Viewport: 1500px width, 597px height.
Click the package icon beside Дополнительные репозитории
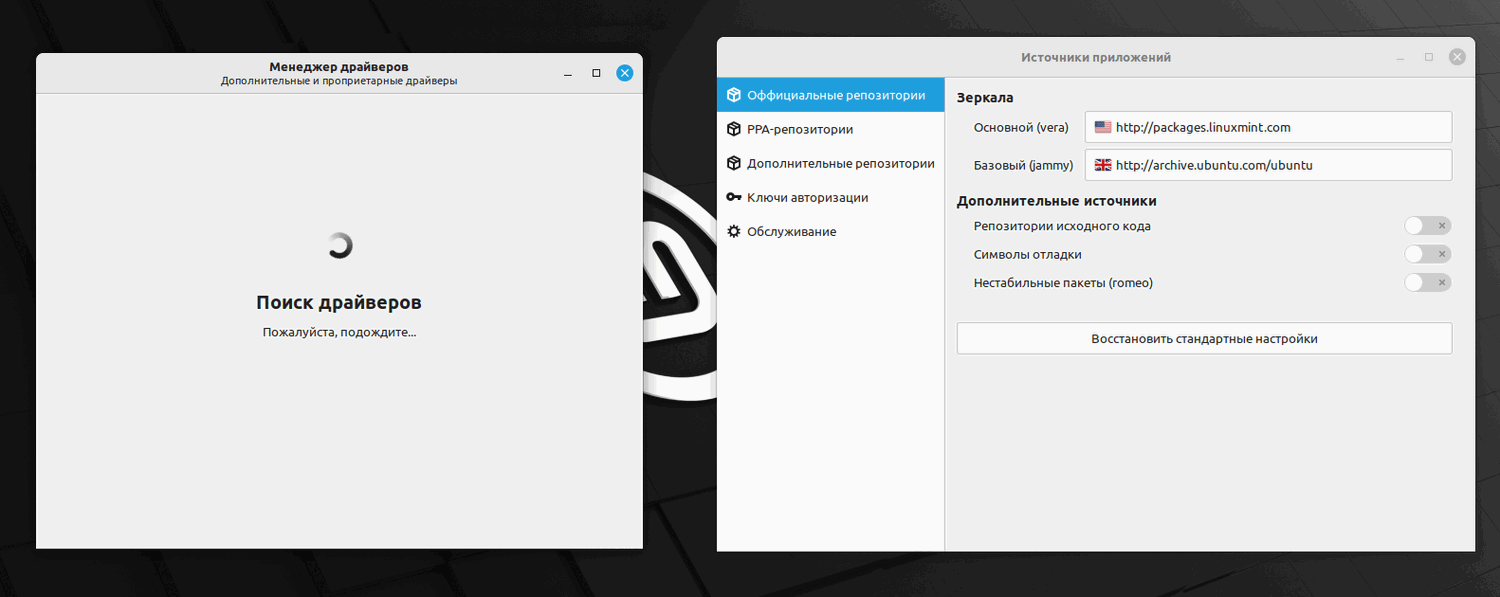tap(734, 163)
